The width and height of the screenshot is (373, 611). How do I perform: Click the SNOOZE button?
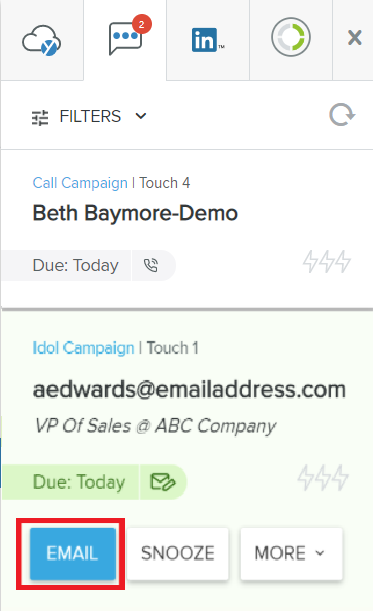[178, 554]
